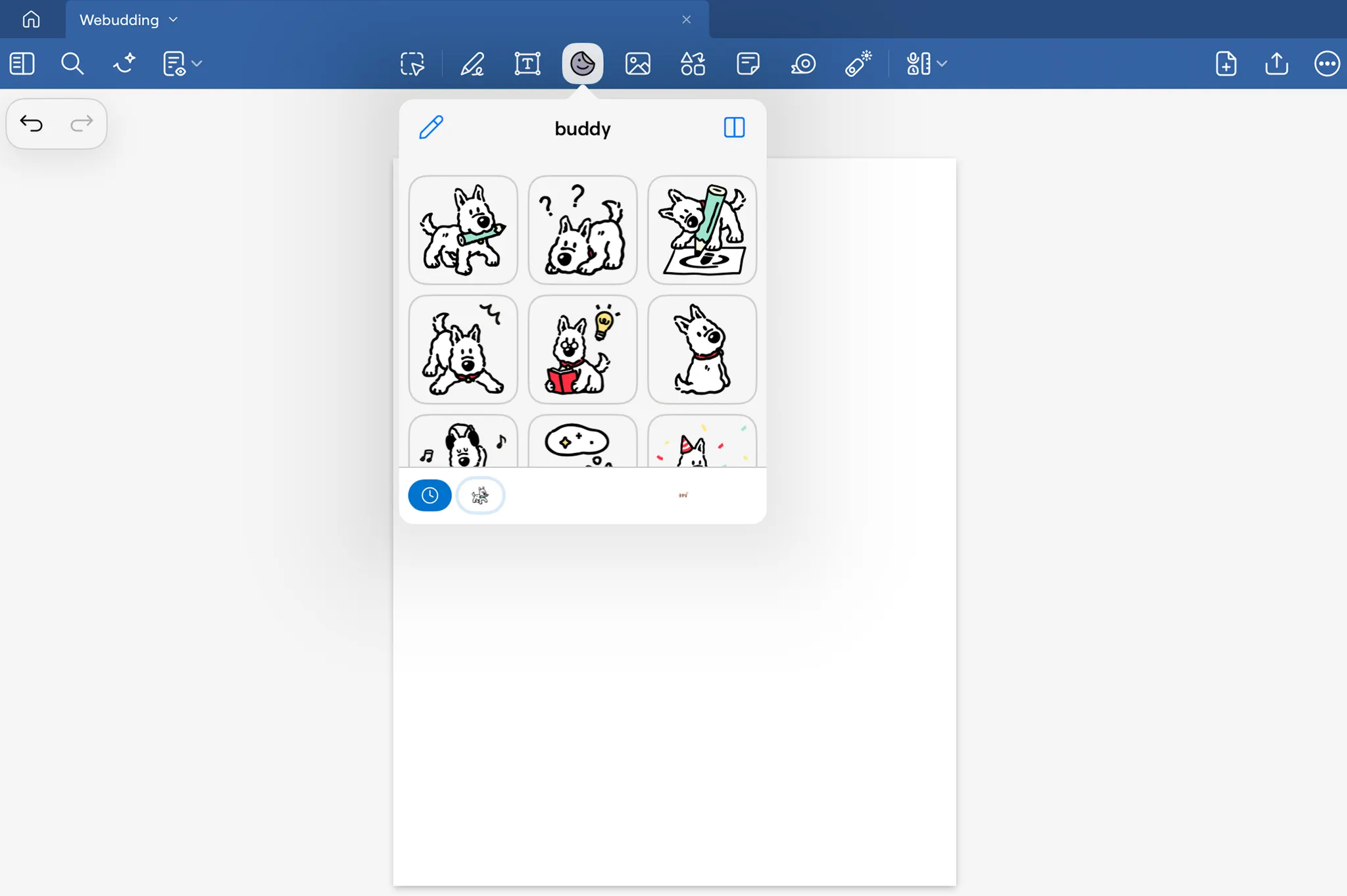
Task: Open the Image insert tool
Action: tap(637, 64)
